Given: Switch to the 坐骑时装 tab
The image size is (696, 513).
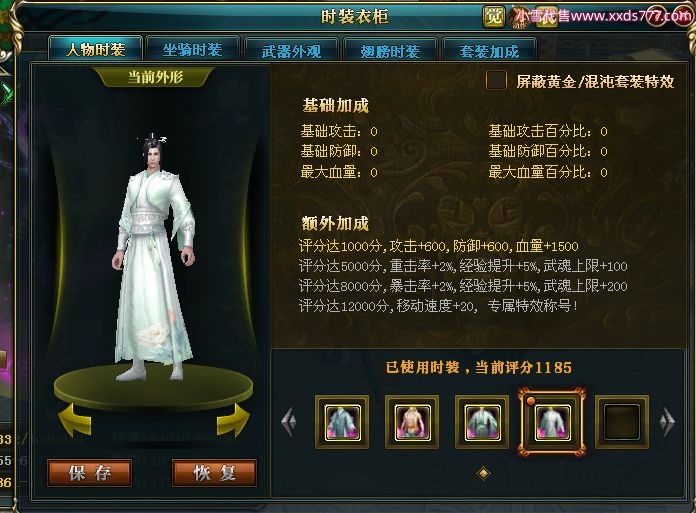Looking at the screenshot, I should pos(192,49).
